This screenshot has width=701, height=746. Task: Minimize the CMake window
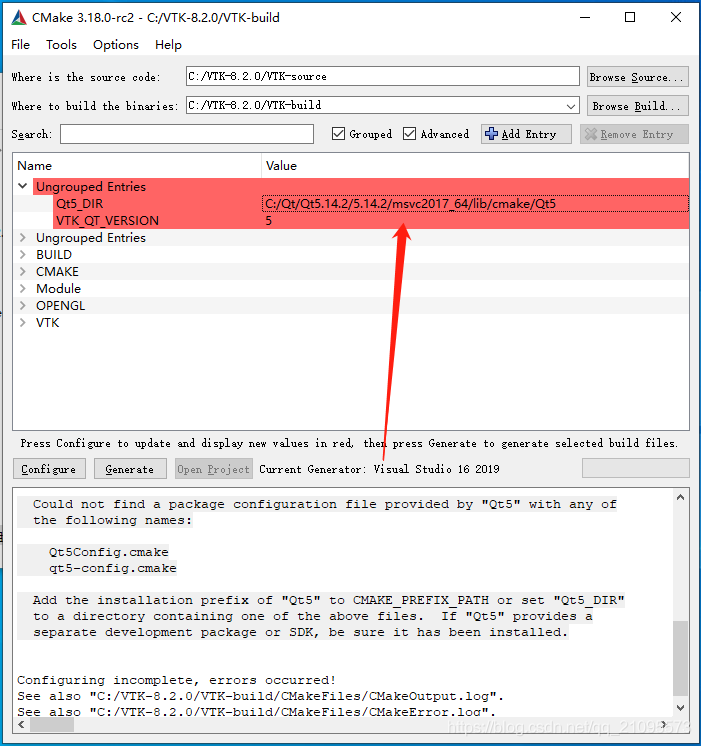click(x=585, y=18)
